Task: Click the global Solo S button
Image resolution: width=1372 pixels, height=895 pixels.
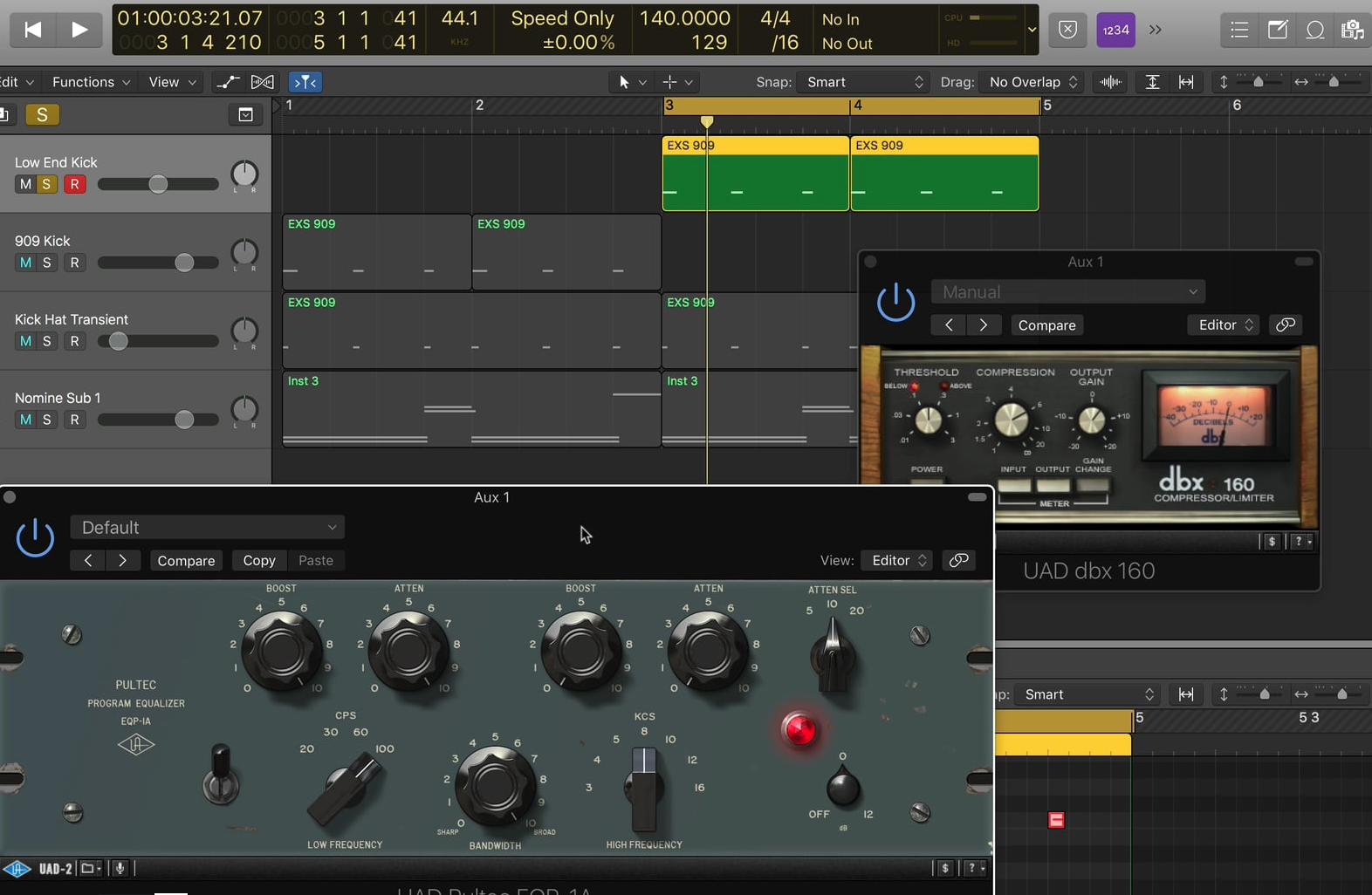Action: [42, 114]
